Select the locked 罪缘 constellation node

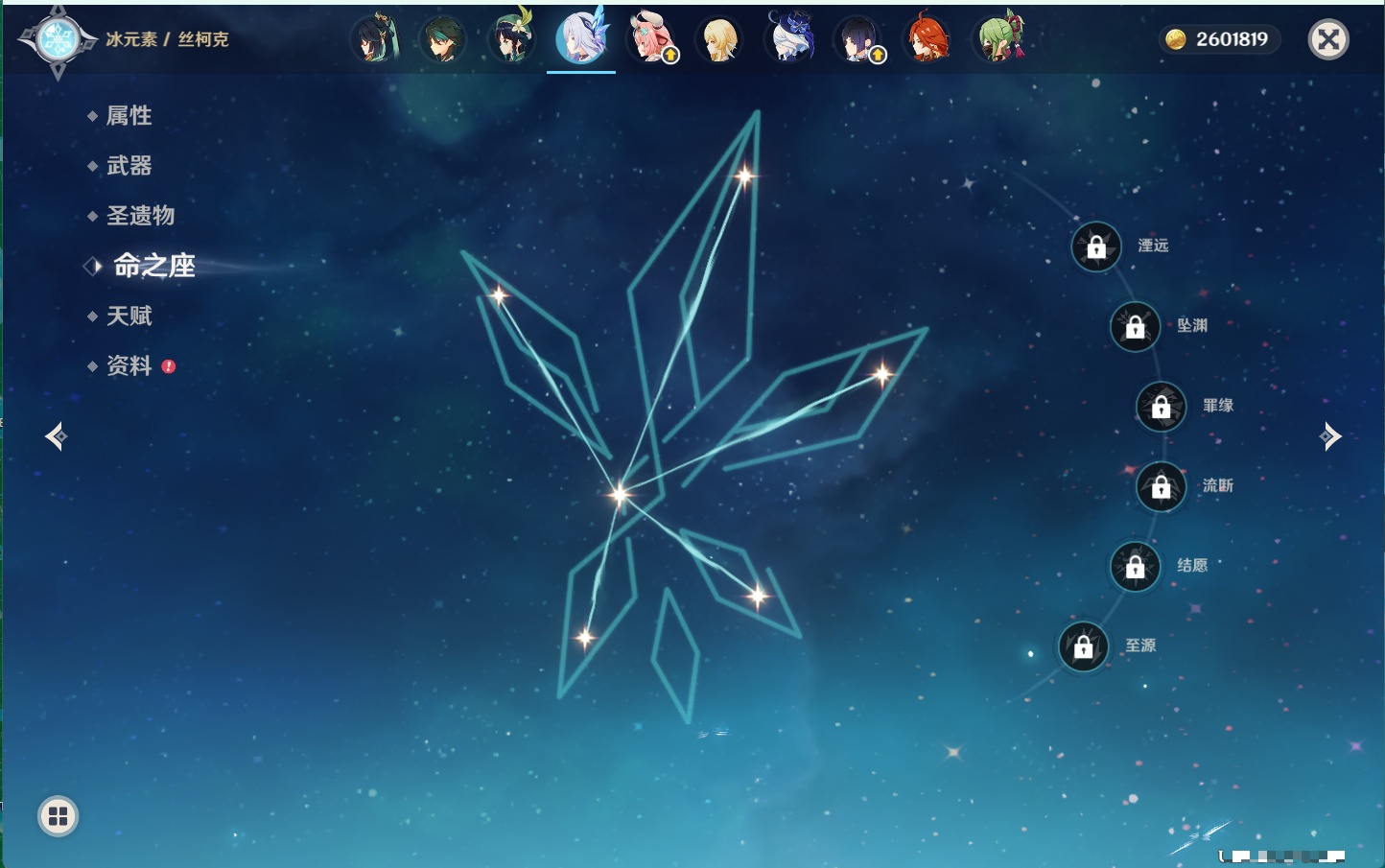click(1162, 406)
